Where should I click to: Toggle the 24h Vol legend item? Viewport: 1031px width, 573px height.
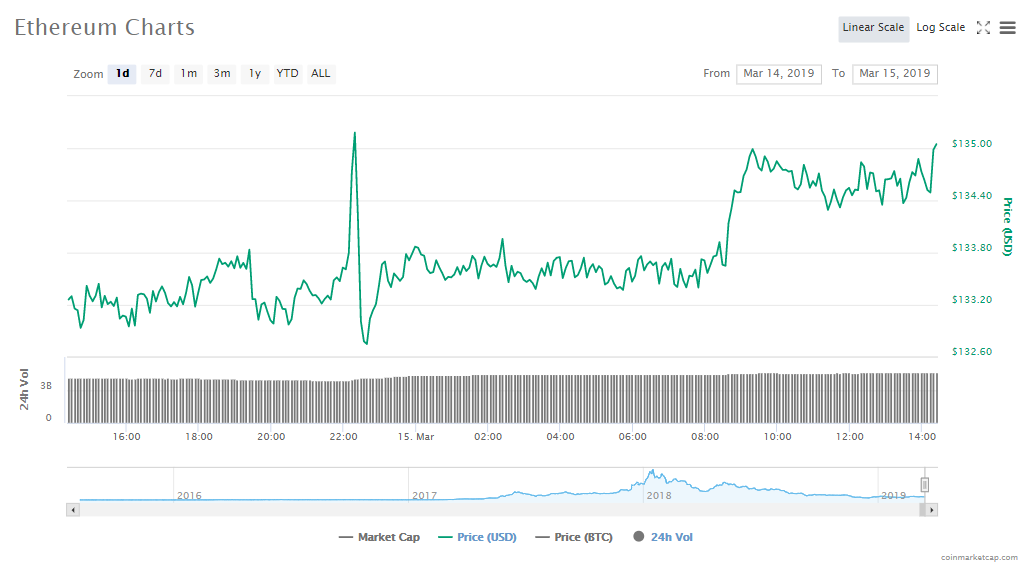click(662, 537)
